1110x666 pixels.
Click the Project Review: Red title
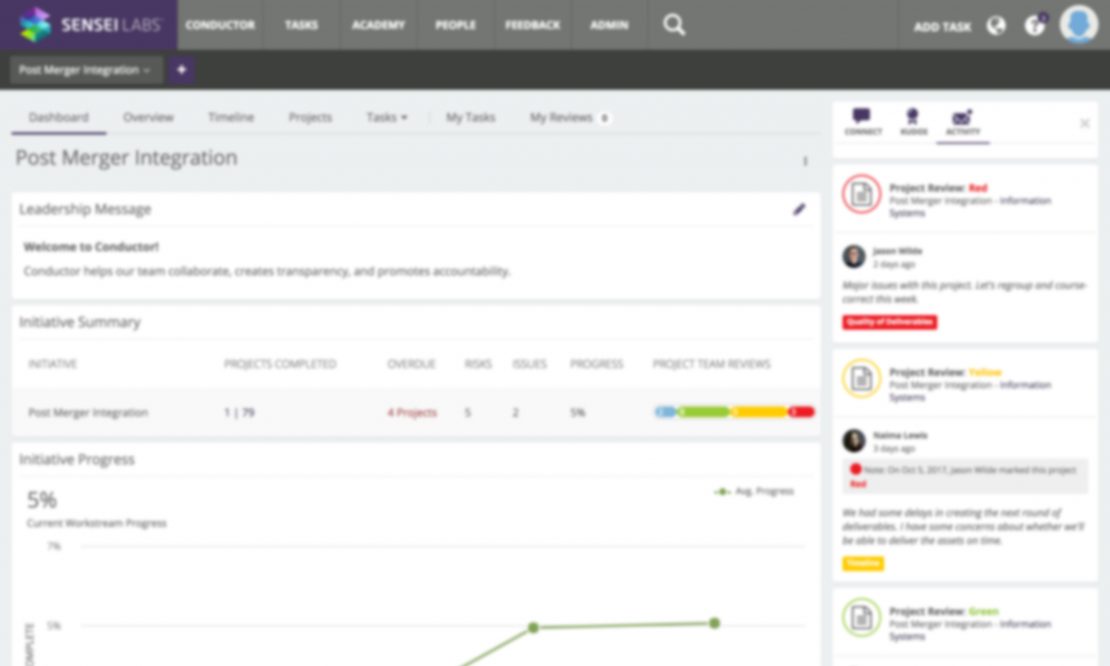pyautogui.click(x=938, y=188)
